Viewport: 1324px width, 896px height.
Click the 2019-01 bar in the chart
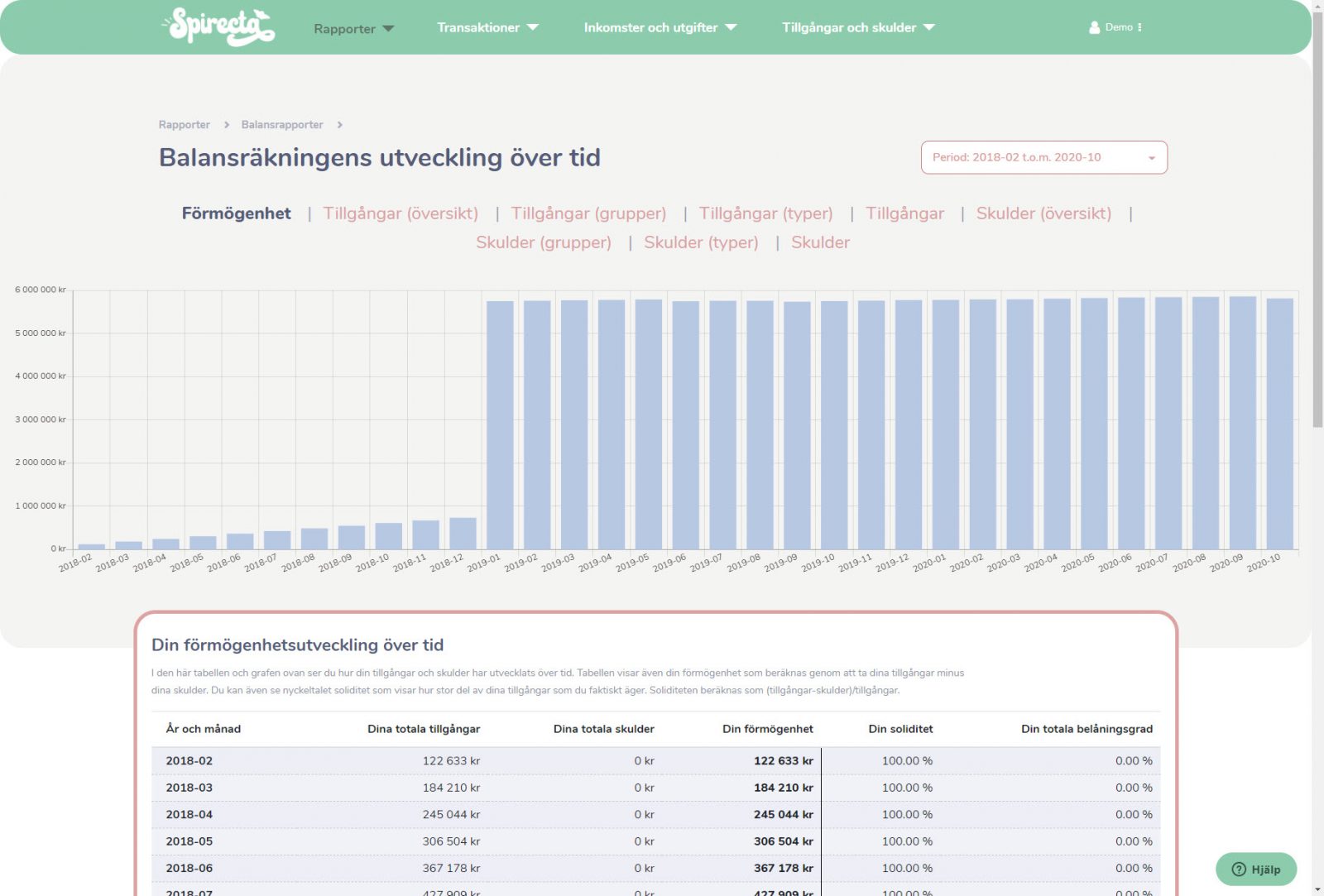point(500,425)
